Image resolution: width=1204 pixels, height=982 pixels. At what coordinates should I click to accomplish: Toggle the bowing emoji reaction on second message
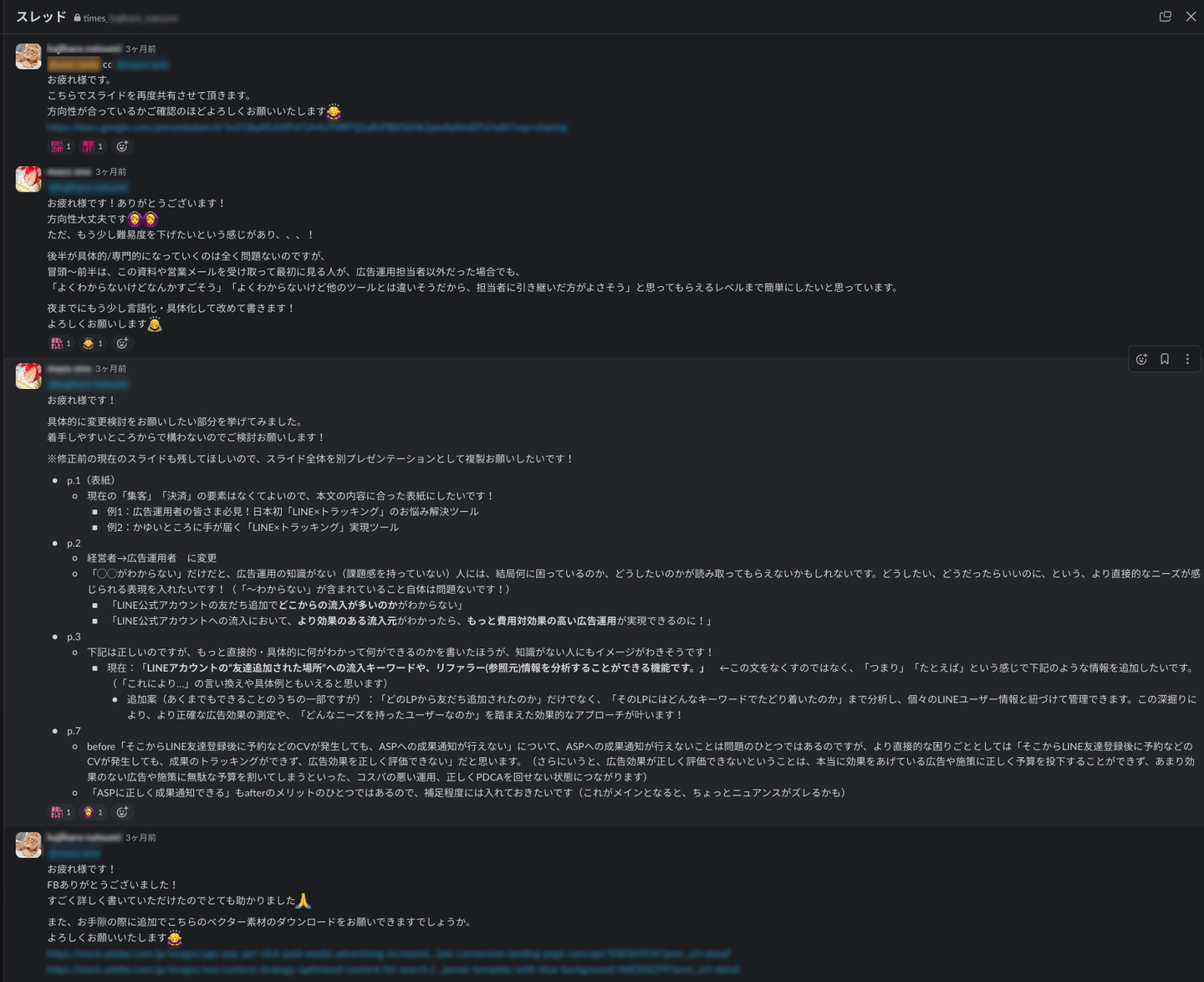click(x=93, y=344)
